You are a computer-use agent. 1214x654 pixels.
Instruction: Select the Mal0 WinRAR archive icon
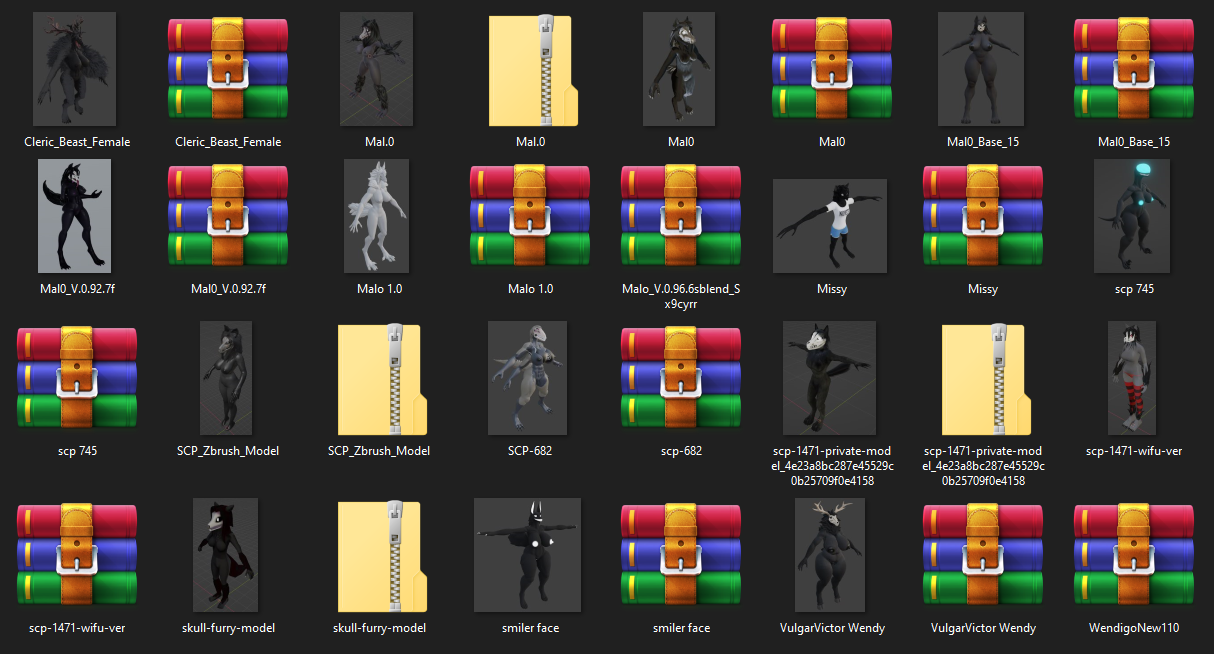832,69
